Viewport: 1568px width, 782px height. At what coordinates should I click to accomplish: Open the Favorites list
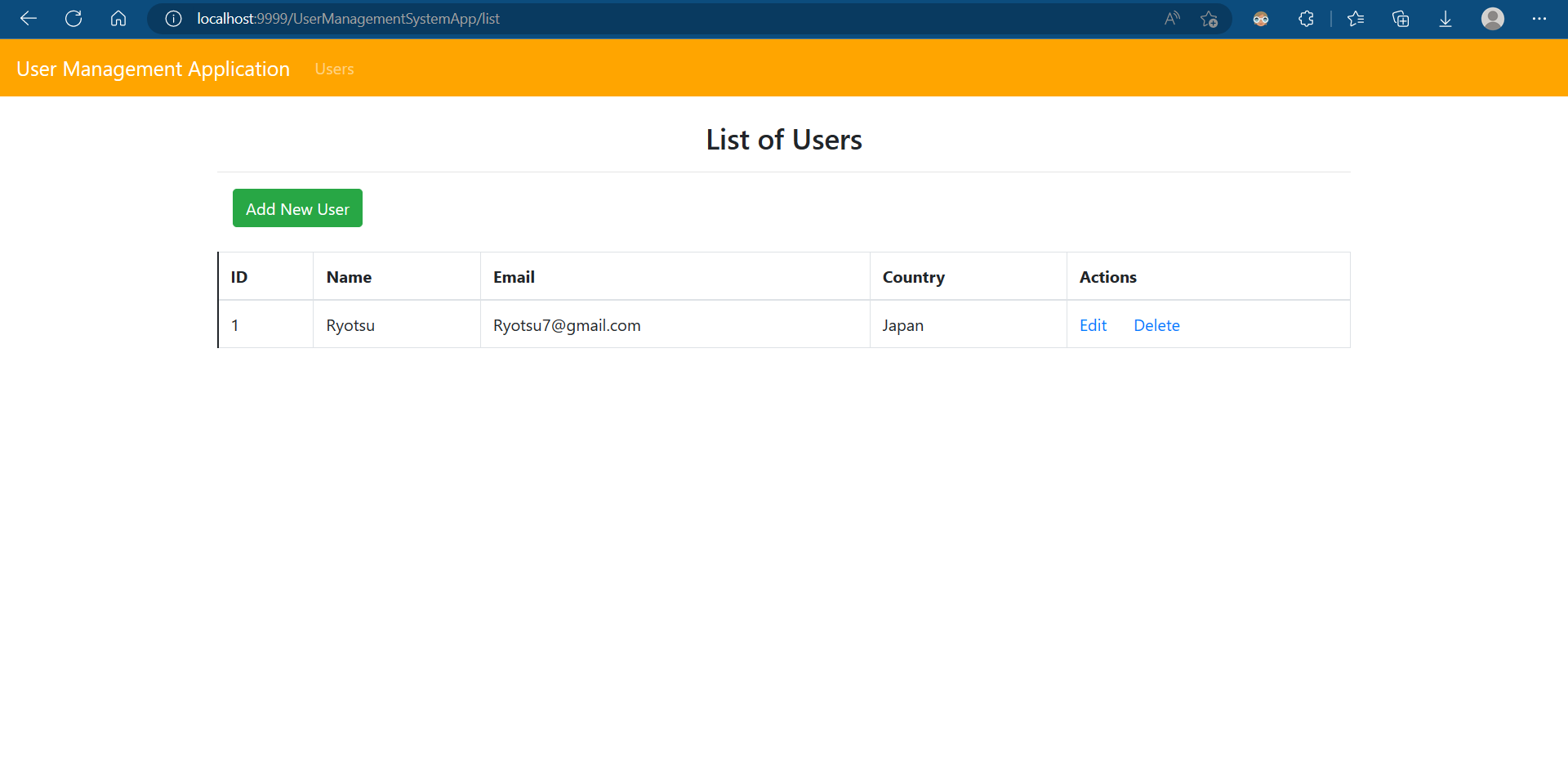click(1356, 19)
